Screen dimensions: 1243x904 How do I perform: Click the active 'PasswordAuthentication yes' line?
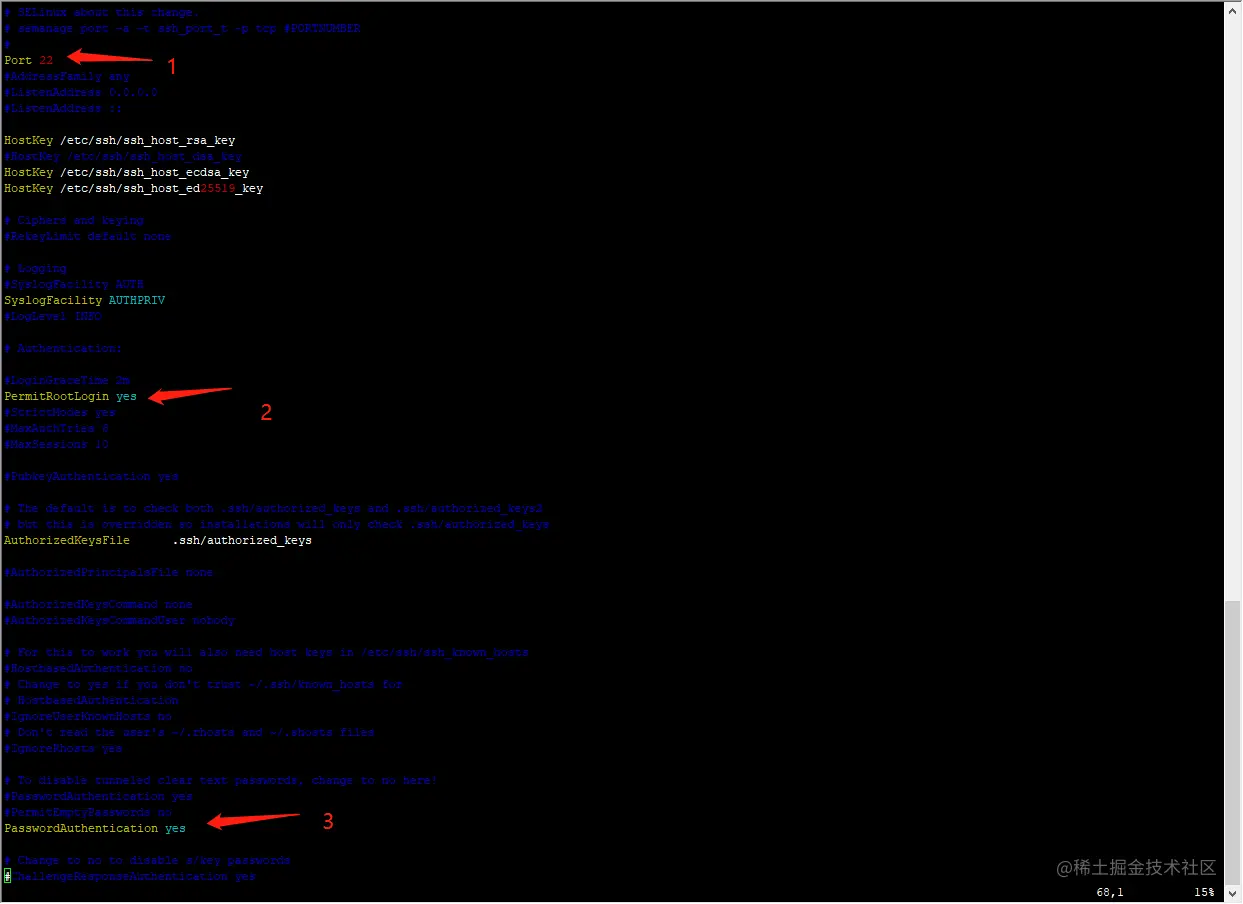click(95, 829)
